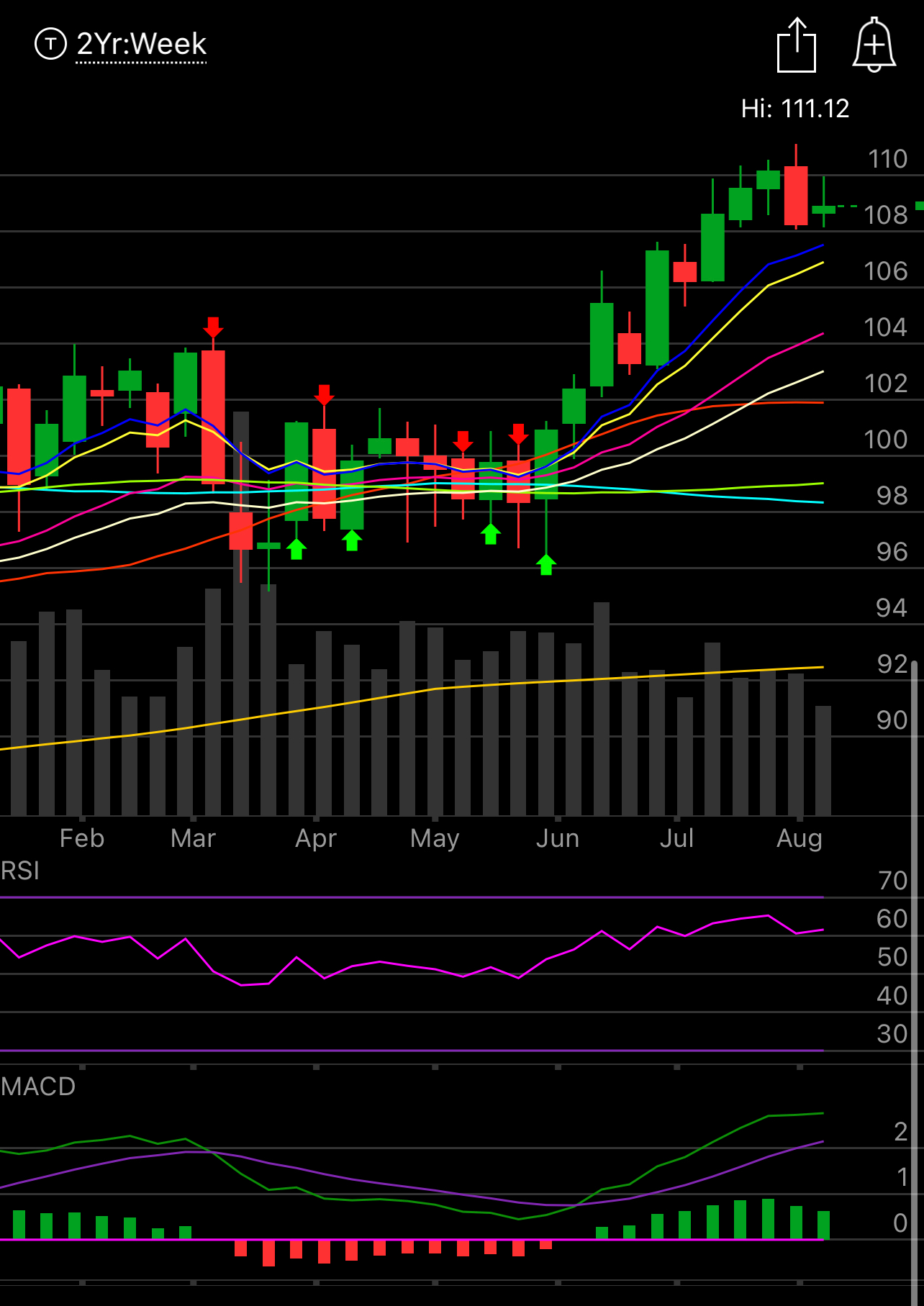Viewport: 924px width, 1306px height.
Task: Tap the lowest green buy arrow near June
Action: click(x=546, y=565)
